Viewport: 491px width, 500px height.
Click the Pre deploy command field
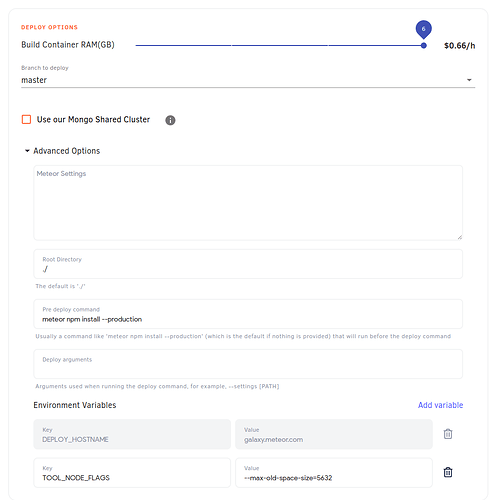248,314
